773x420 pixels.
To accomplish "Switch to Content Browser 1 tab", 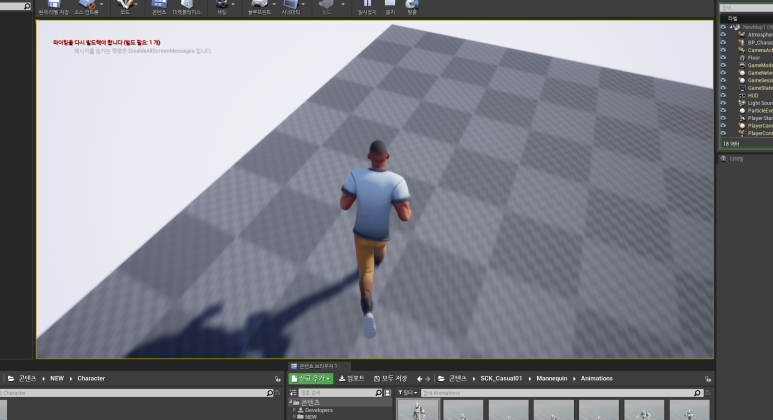I will (318, 366).
